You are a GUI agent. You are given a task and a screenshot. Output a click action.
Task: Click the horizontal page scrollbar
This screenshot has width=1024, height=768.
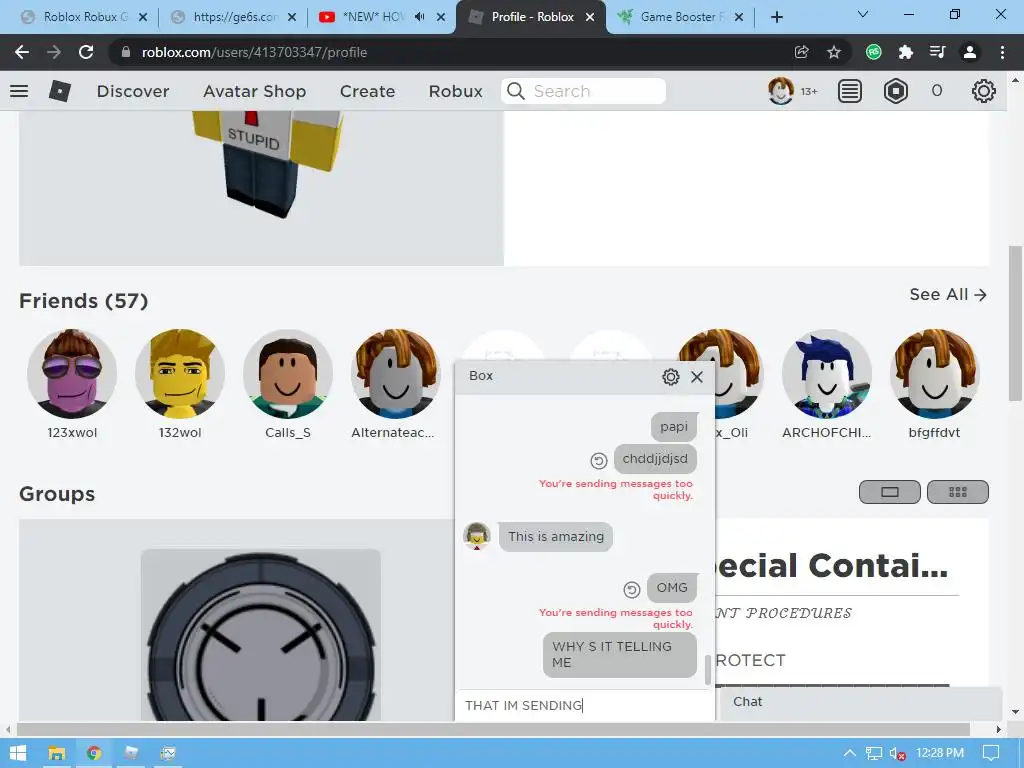[493, 729]
